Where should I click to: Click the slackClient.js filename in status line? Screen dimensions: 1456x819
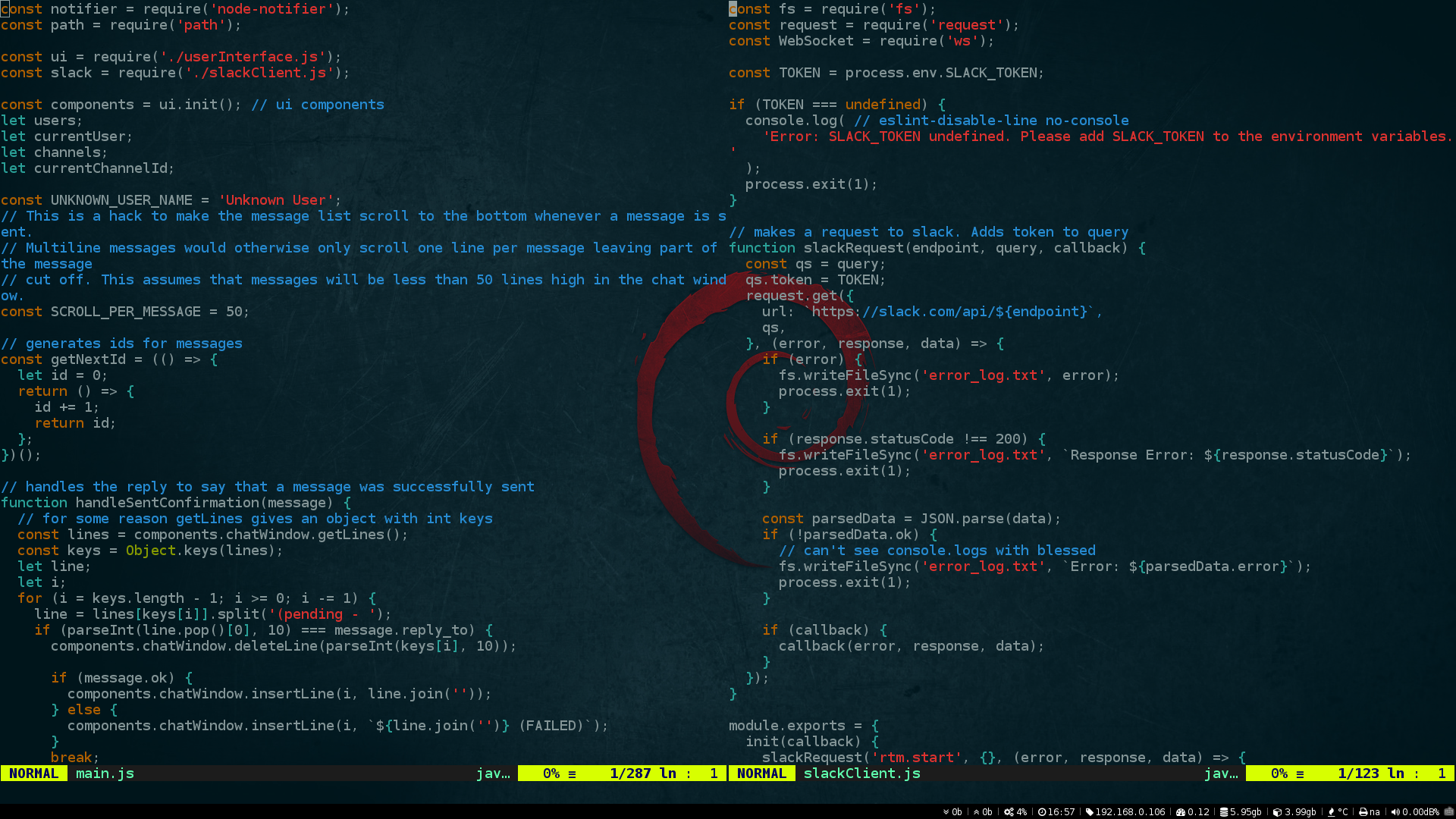pos(861,773)
